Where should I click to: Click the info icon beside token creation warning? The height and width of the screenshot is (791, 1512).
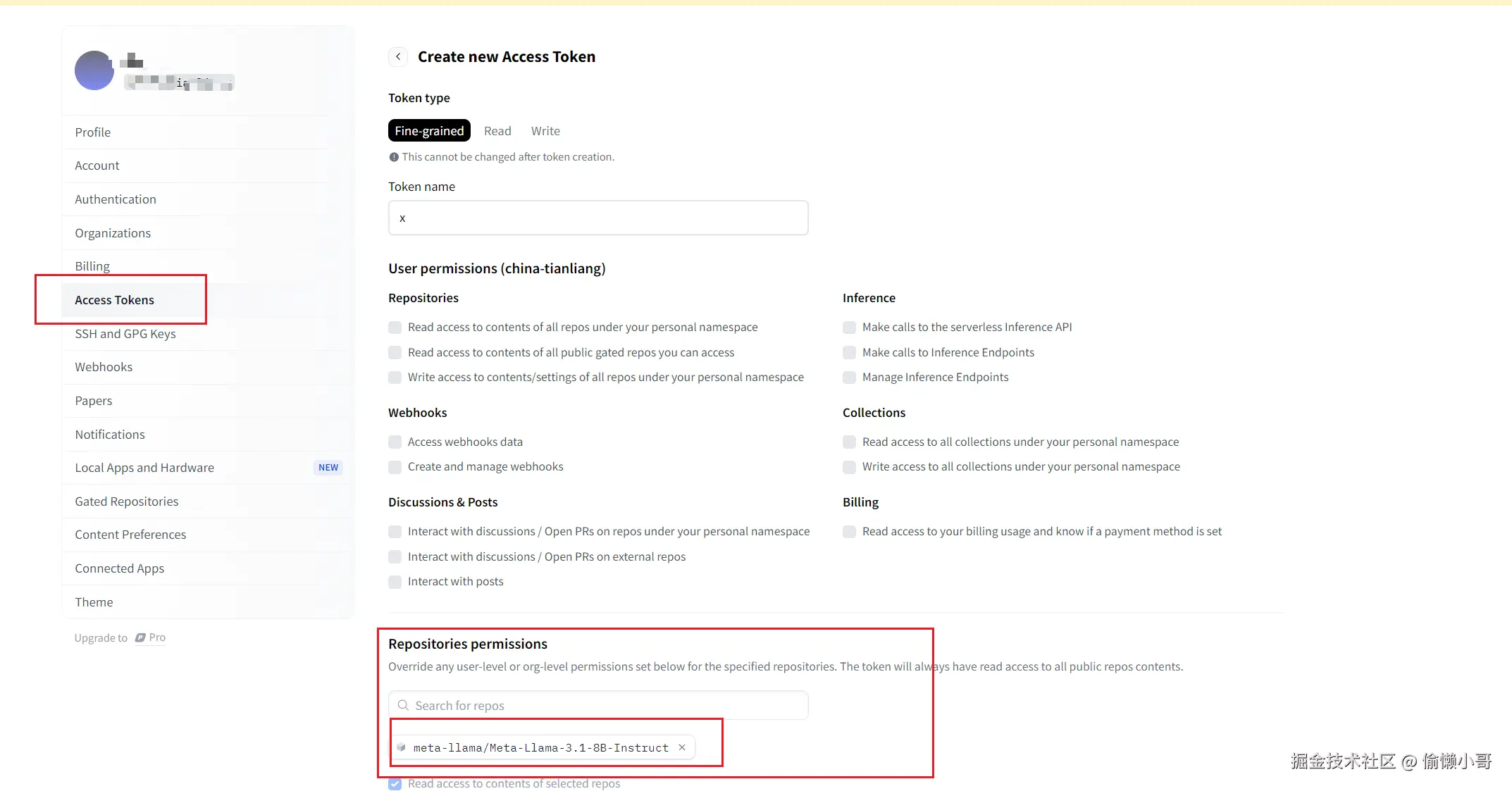[394, 157]
